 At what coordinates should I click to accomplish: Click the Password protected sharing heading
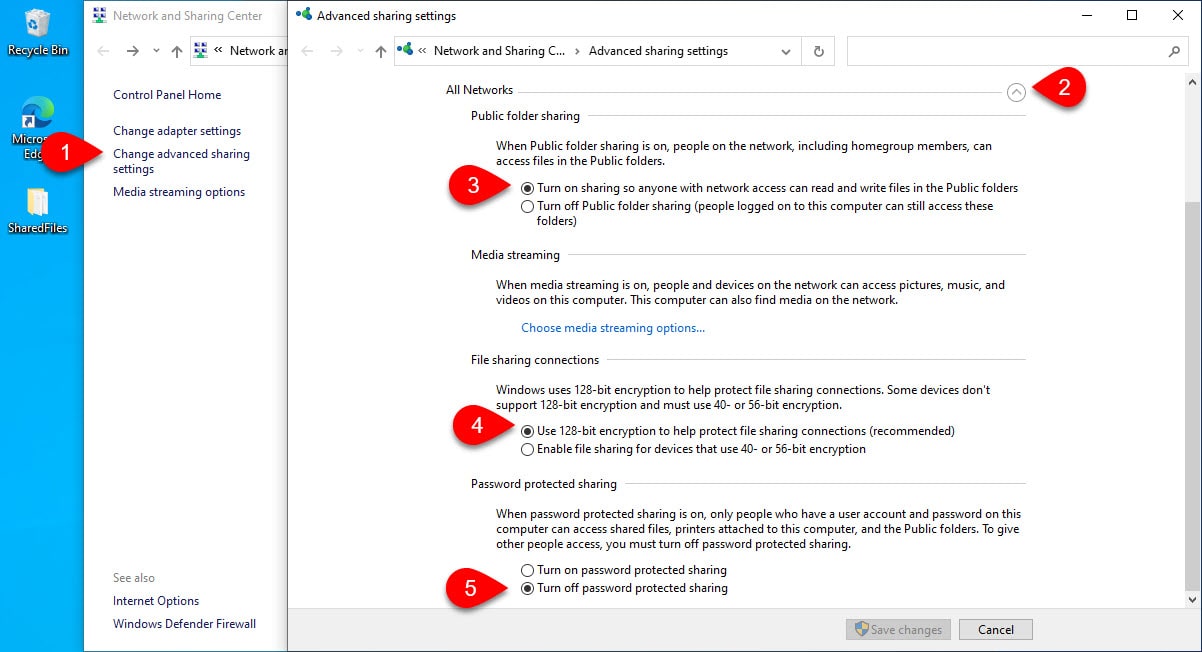pos(544,484)
